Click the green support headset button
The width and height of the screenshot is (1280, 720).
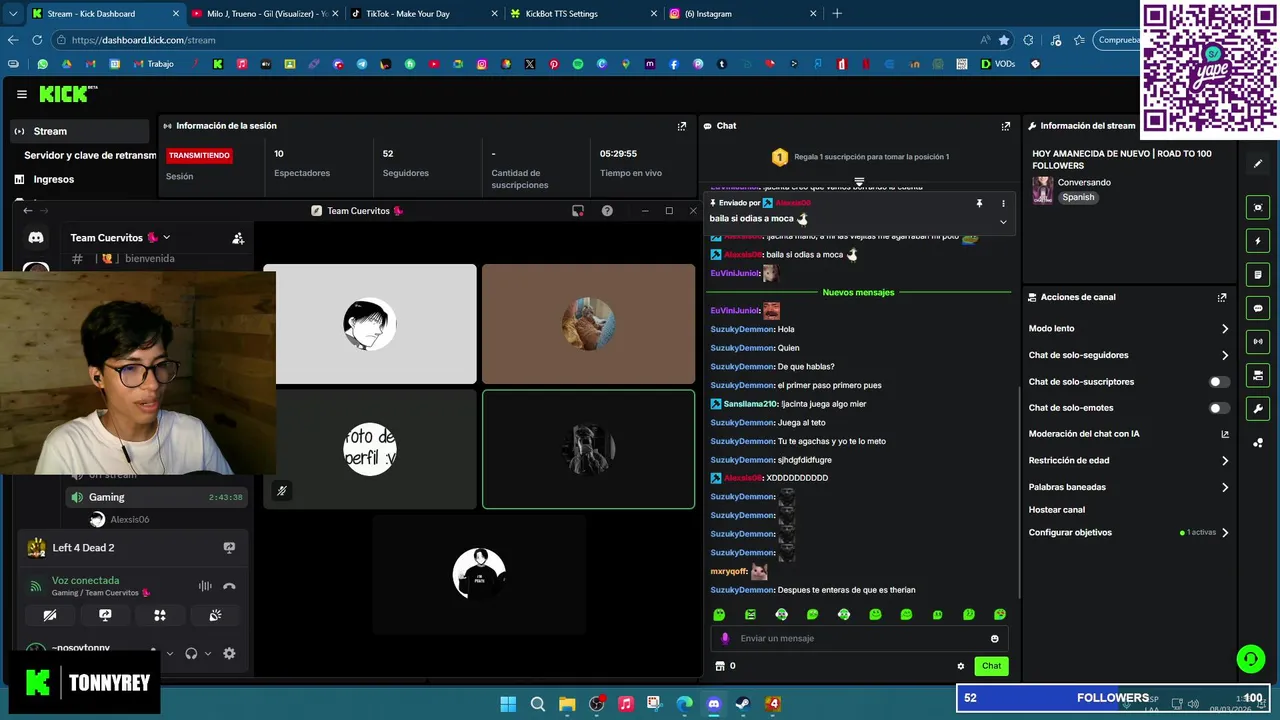coord(1250,658)
